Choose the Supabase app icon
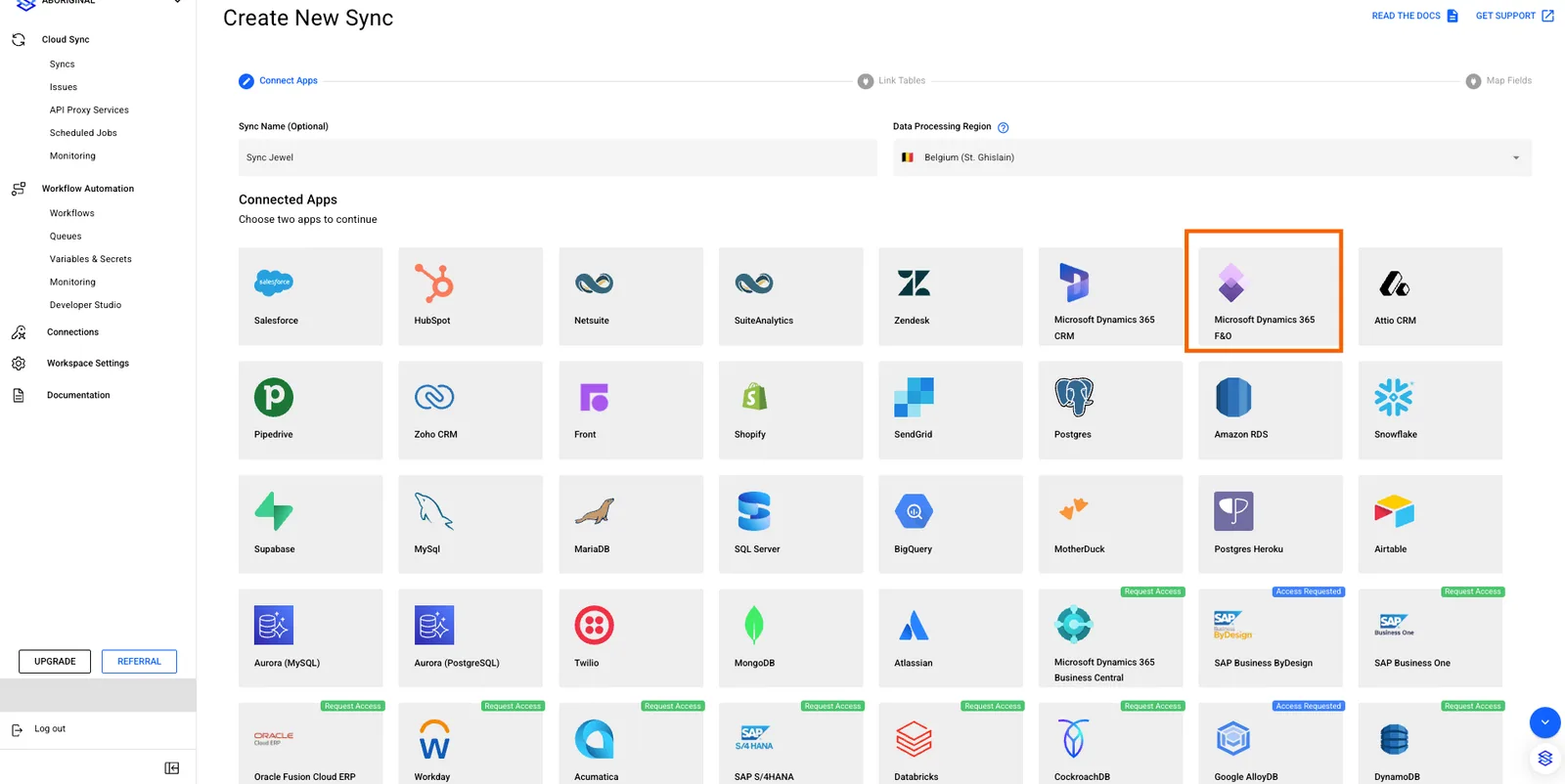 tap(274, 511)
